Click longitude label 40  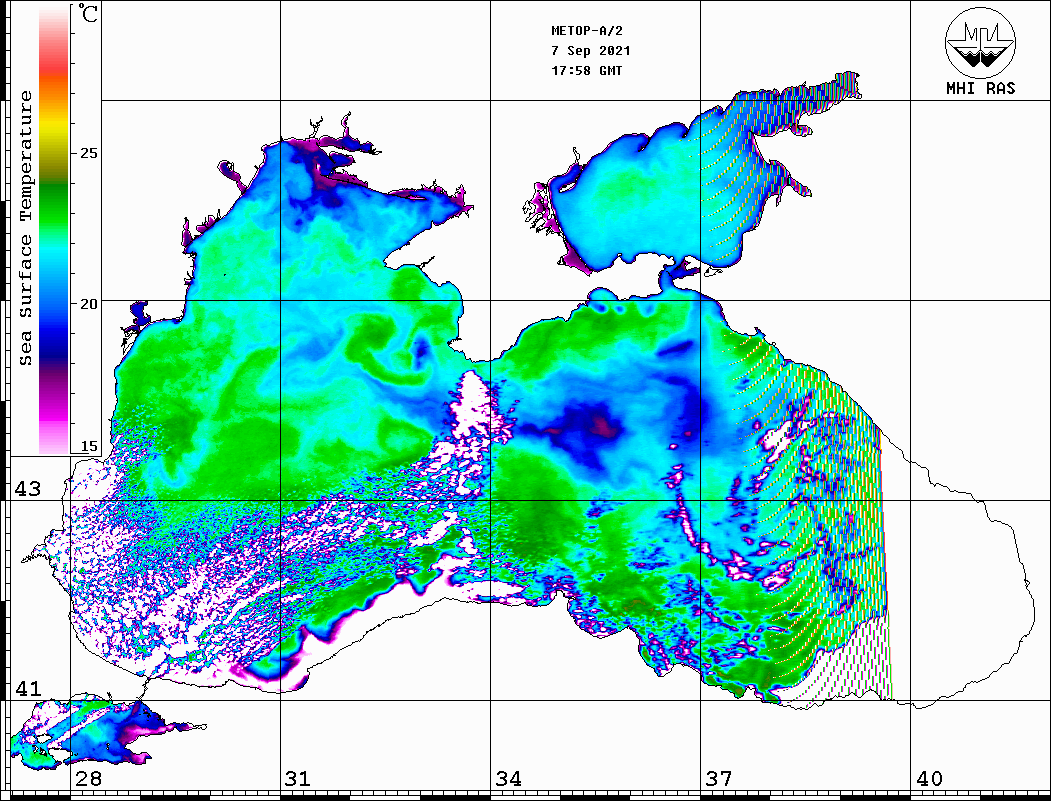929,778
